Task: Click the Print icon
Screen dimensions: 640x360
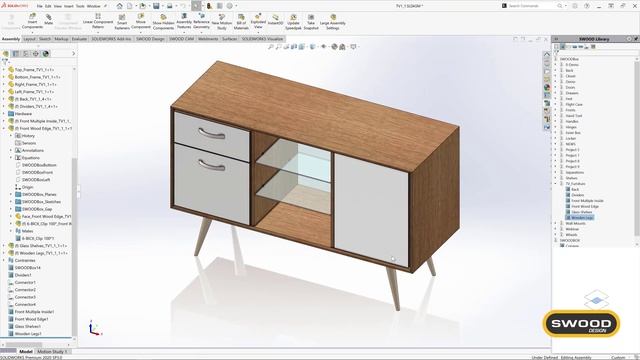Action: tap(170, 6)
